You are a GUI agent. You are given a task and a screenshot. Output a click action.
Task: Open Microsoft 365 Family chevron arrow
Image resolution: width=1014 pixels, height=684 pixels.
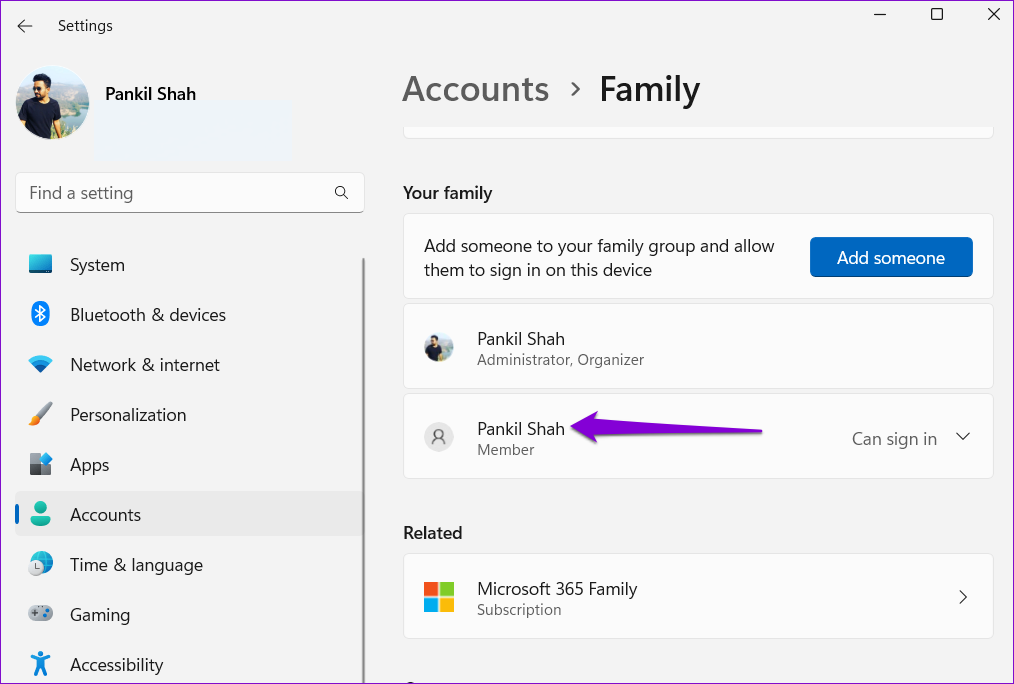click(963, 597)
